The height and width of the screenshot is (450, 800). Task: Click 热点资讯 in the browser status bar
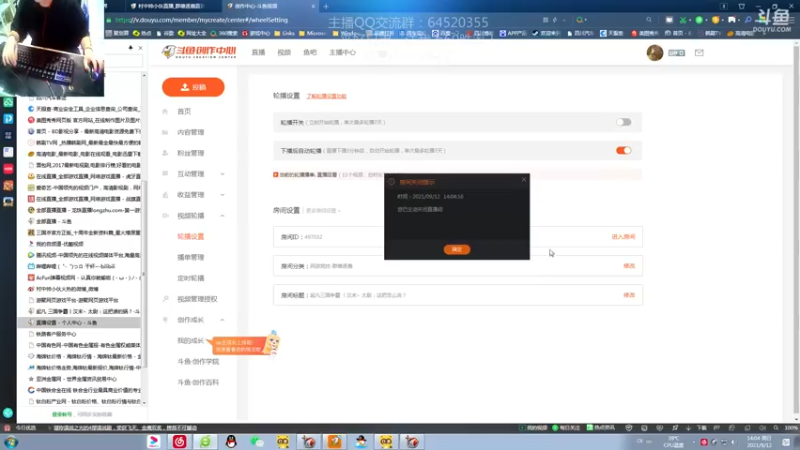coord(601,428)
